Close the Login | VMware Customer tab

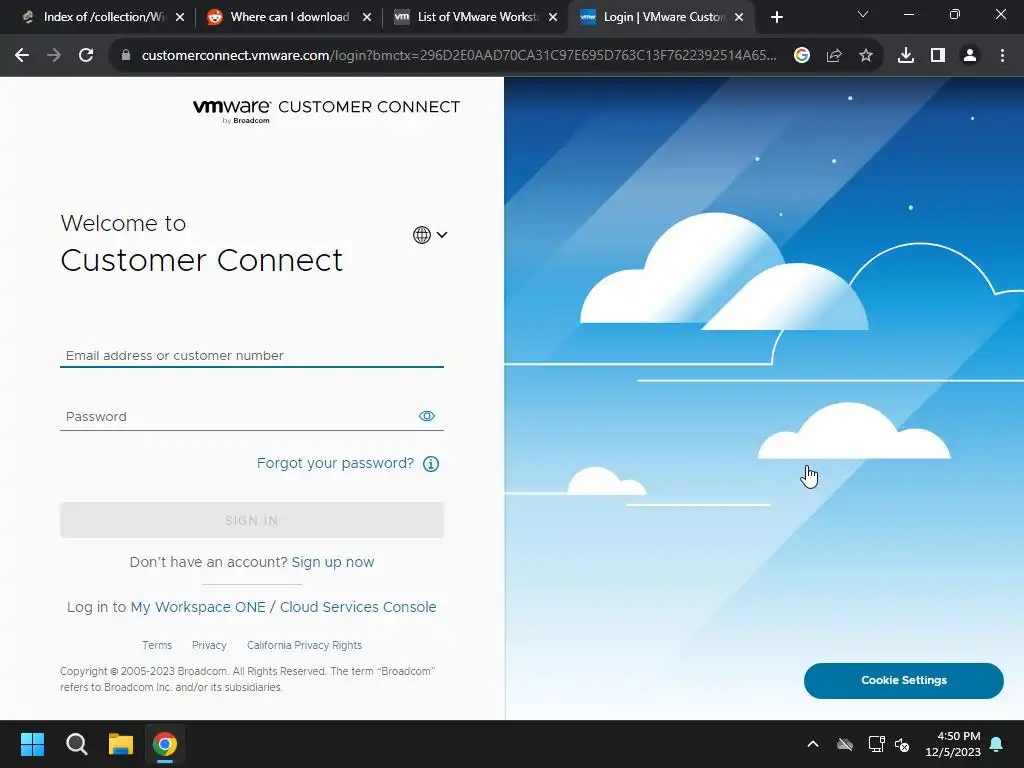click(x=739, y=18)
